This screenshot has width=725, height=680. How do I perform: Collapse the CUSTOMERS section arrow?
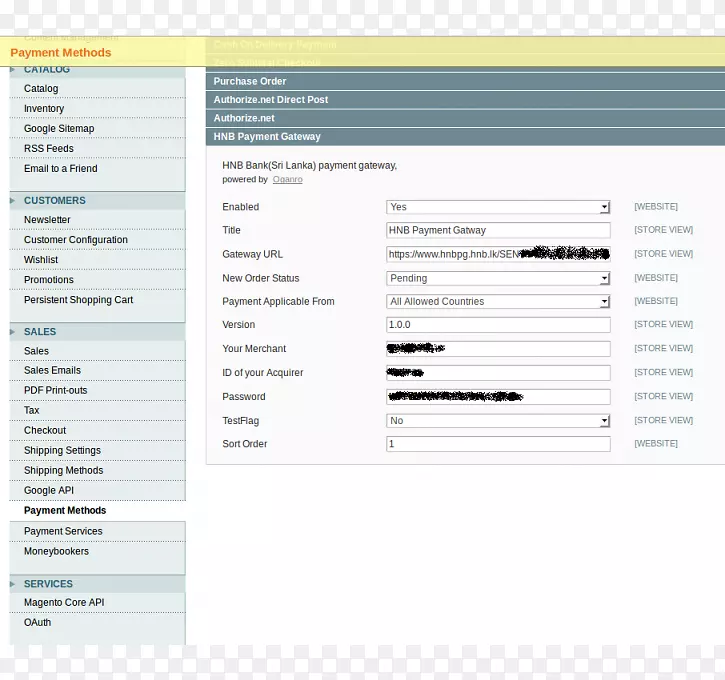(x=14, y=201)
